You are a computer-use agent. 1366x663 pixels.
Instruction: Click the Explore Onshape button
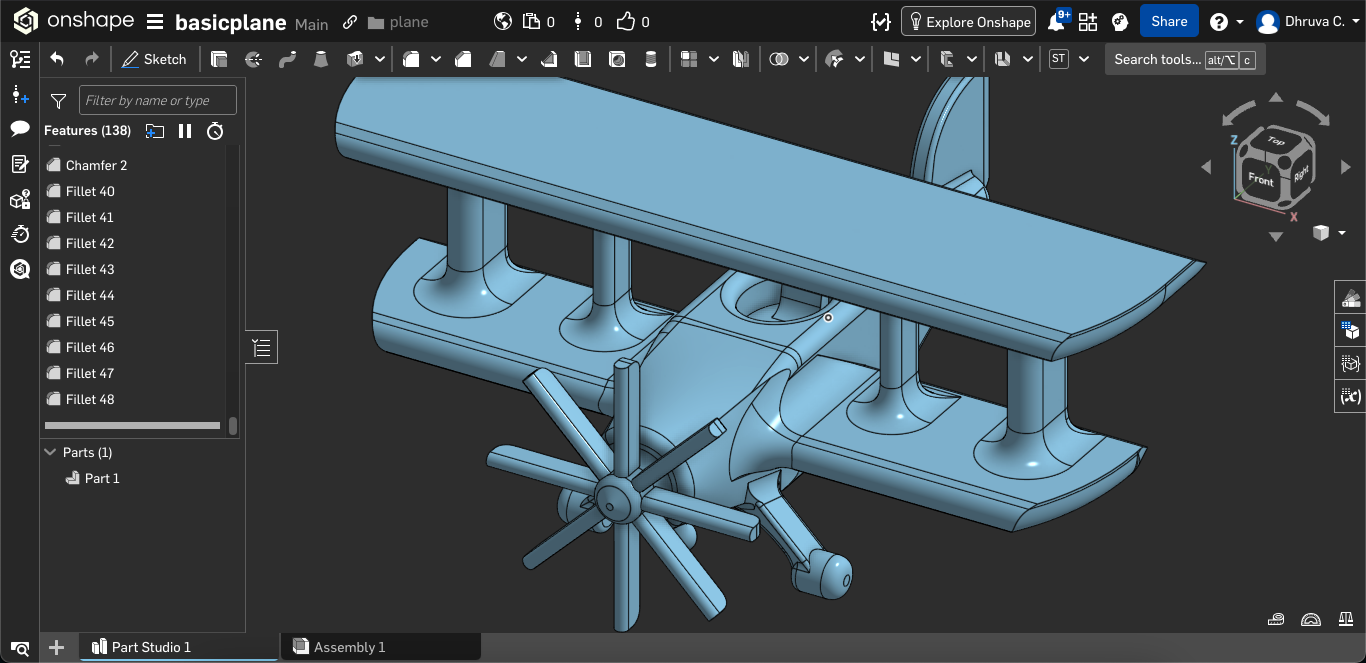(968, 21)
